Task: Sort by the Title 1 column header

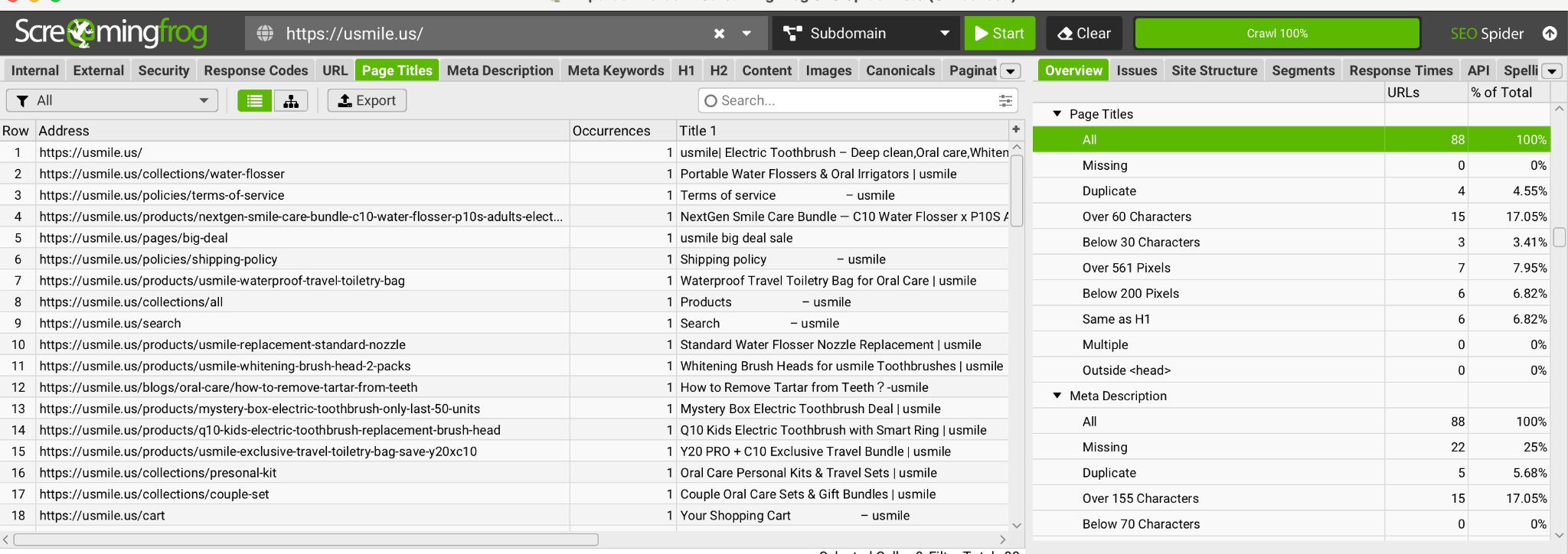Action: [x=842, y=131]
